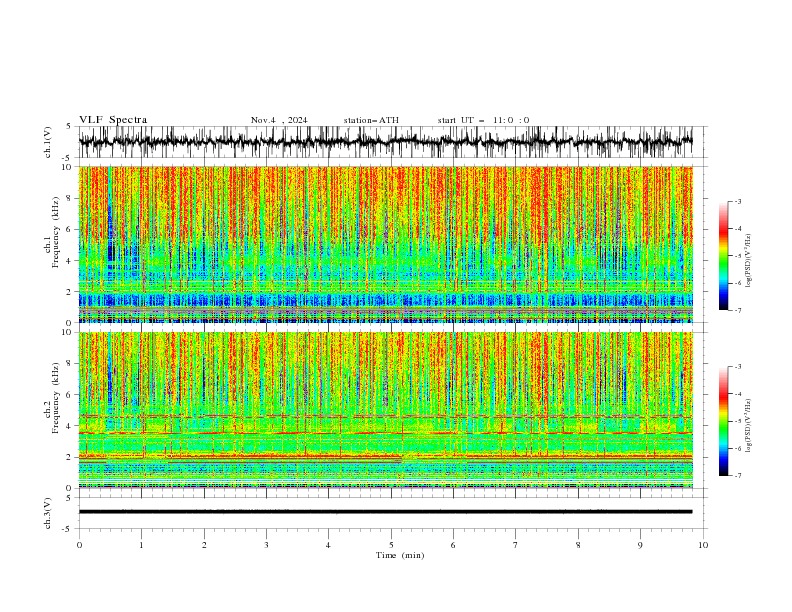
Task: Click the 'Time (min)' axis title
Action: click(400, 555)
